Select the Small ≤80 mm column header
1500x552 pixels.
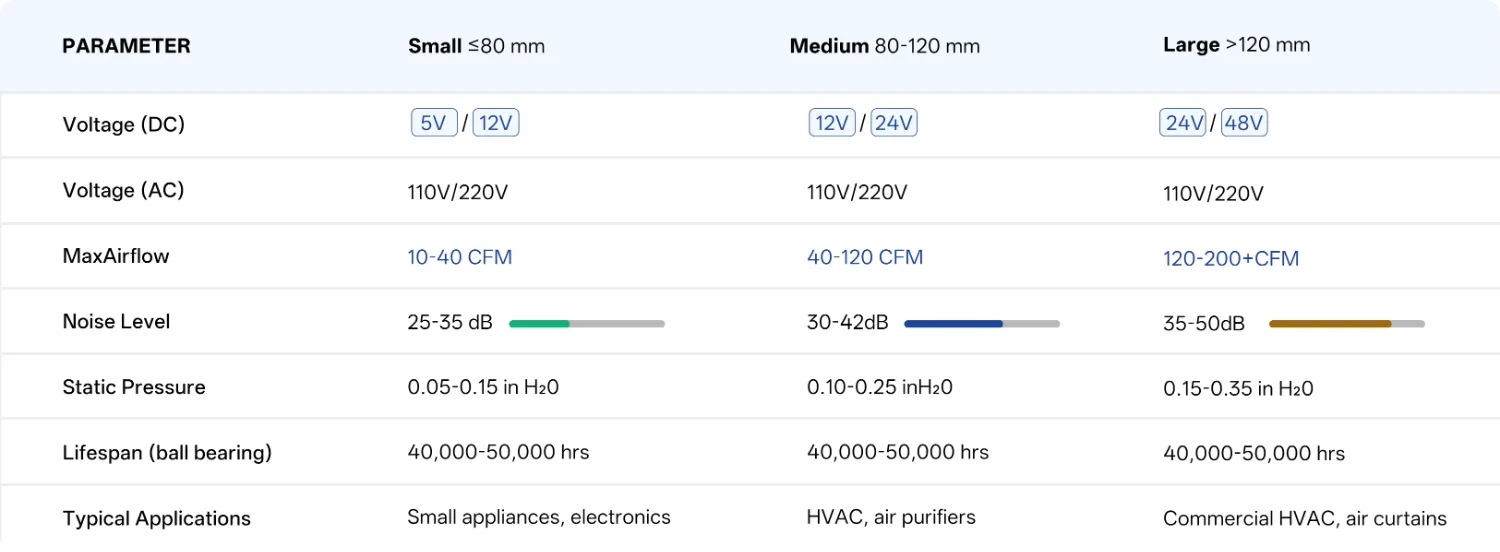(x=476, y=46)
